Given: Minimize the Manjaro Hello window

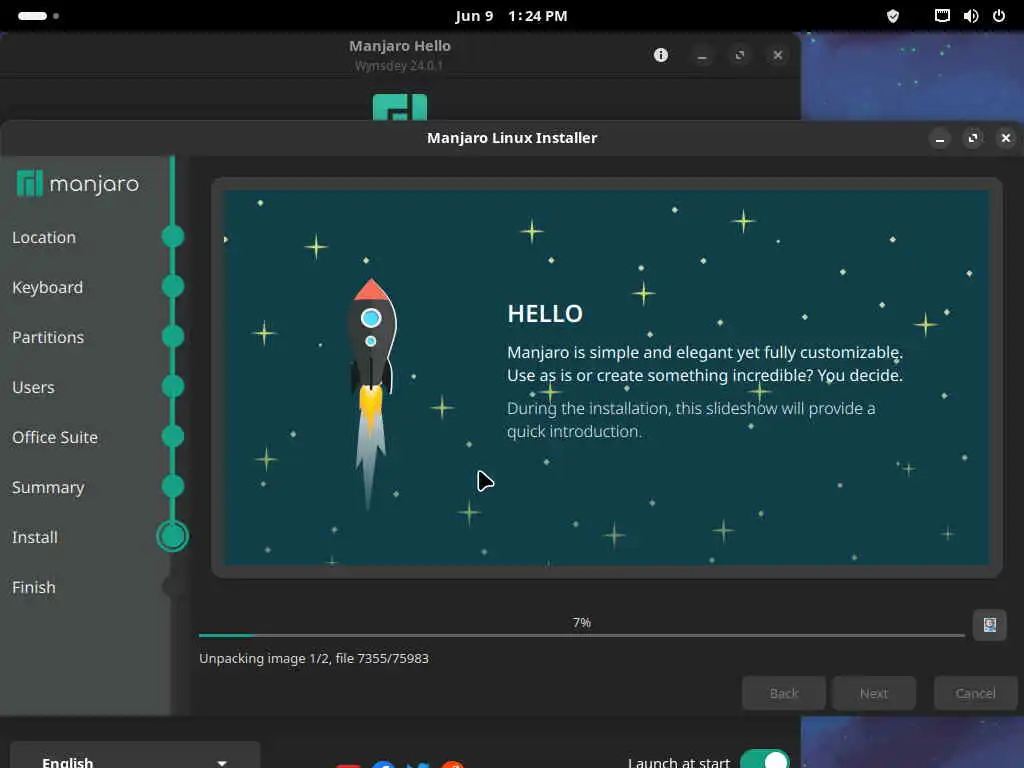Looking at the screenshot, I should point(702,56).
